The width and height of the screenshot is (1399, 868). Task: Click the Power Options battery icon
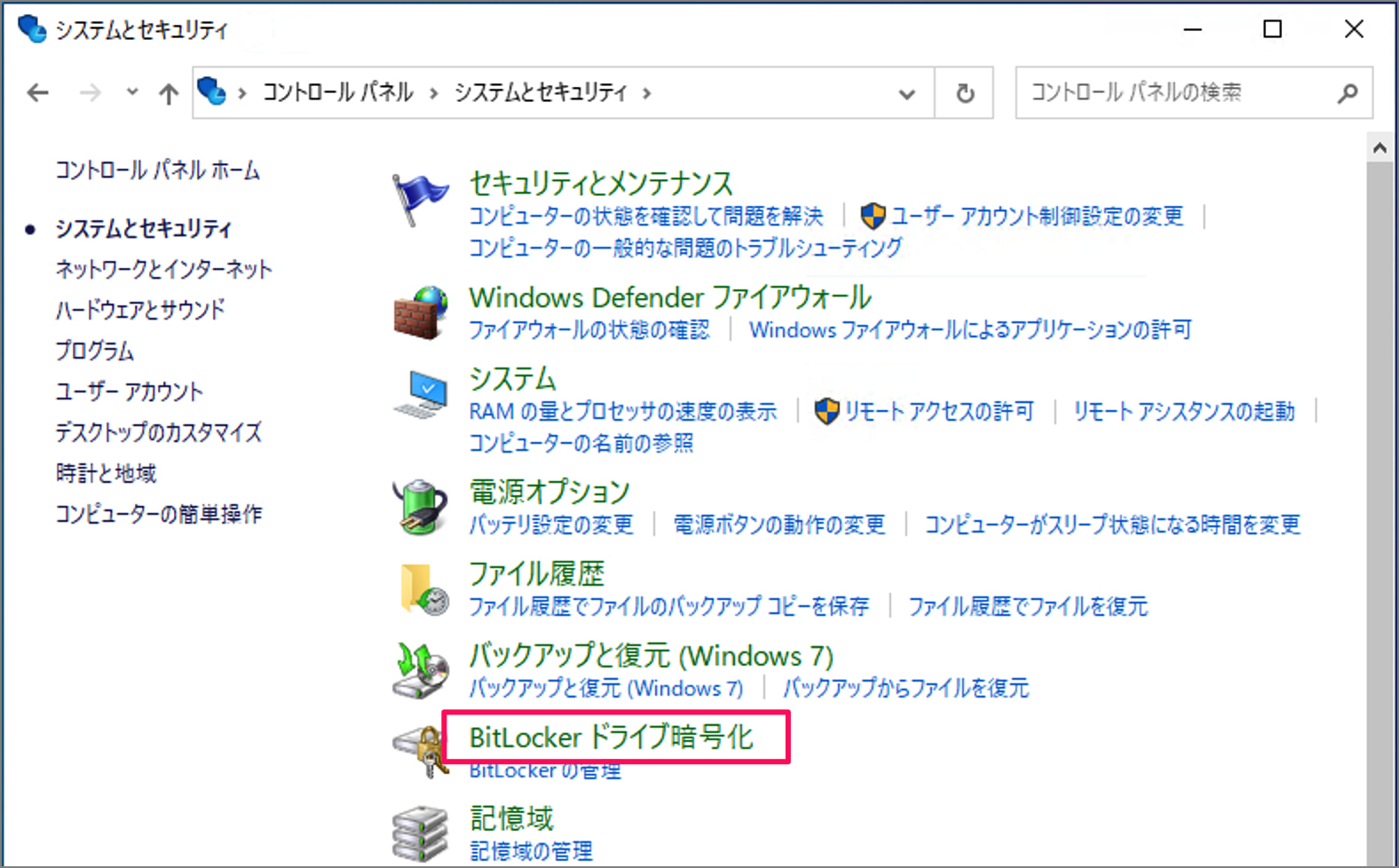click(420, 507)
